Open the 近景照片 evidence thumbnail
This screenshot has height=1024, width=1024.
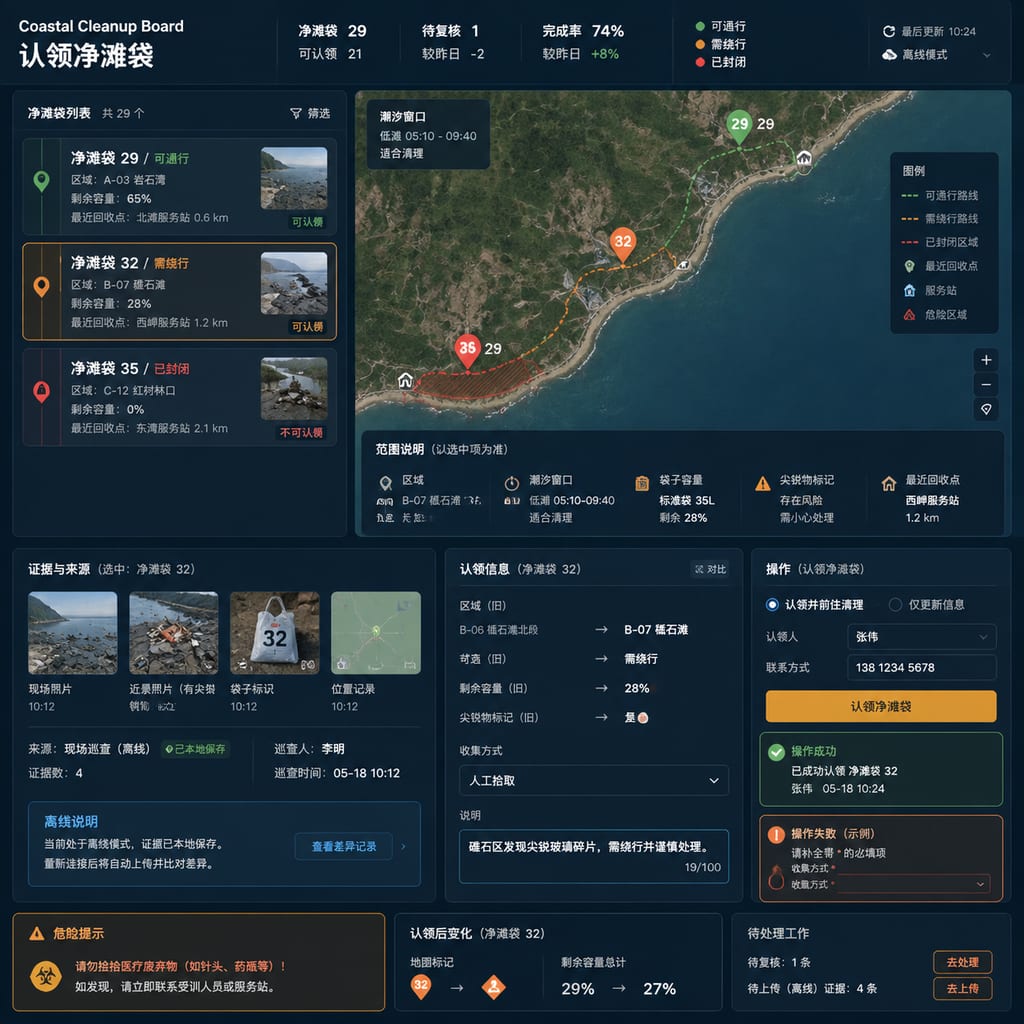(174, 633)
